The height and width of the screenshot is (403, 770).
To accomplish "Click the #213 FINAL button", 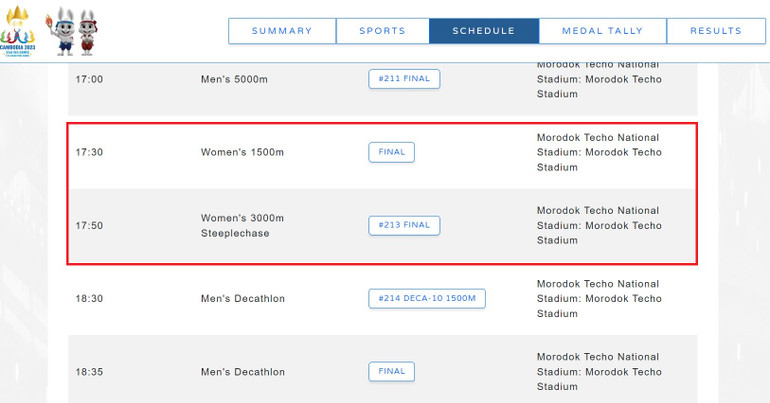I will click(x=404, y=225).
